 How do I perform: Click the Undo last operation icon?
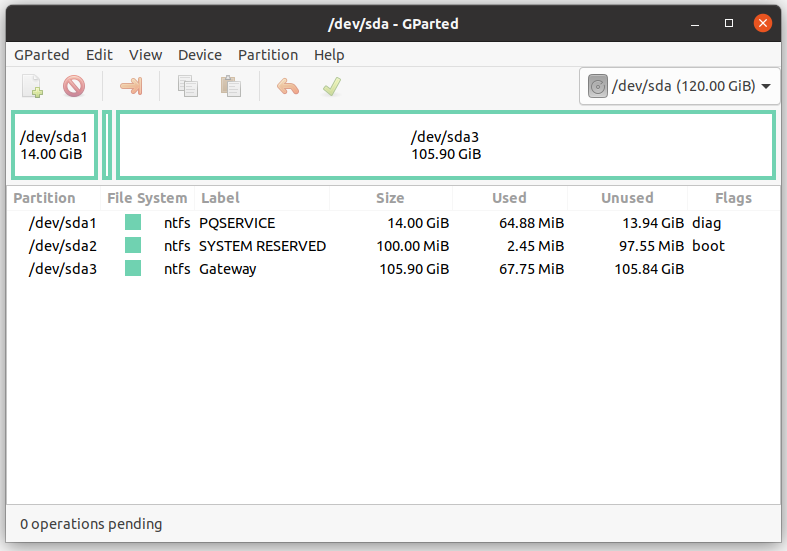(x=288, y=86)
